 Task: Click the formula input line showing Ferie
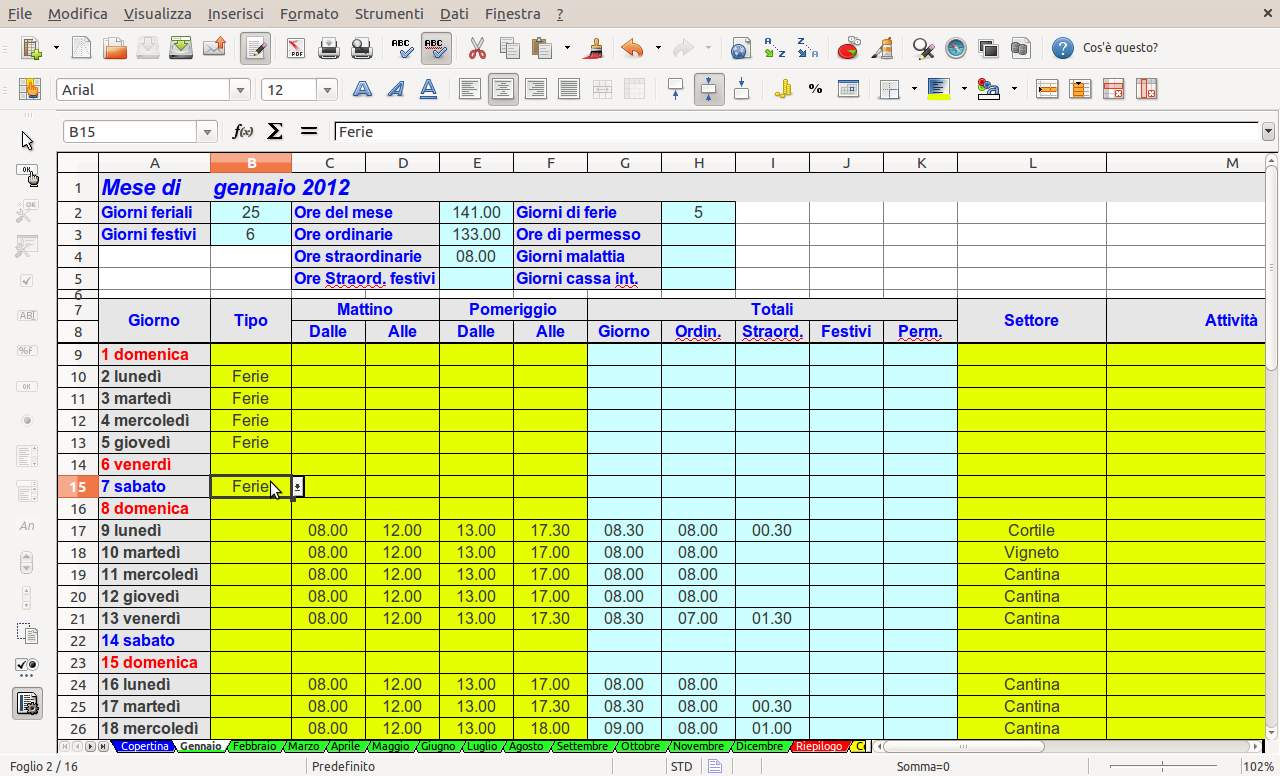(797, 132)
